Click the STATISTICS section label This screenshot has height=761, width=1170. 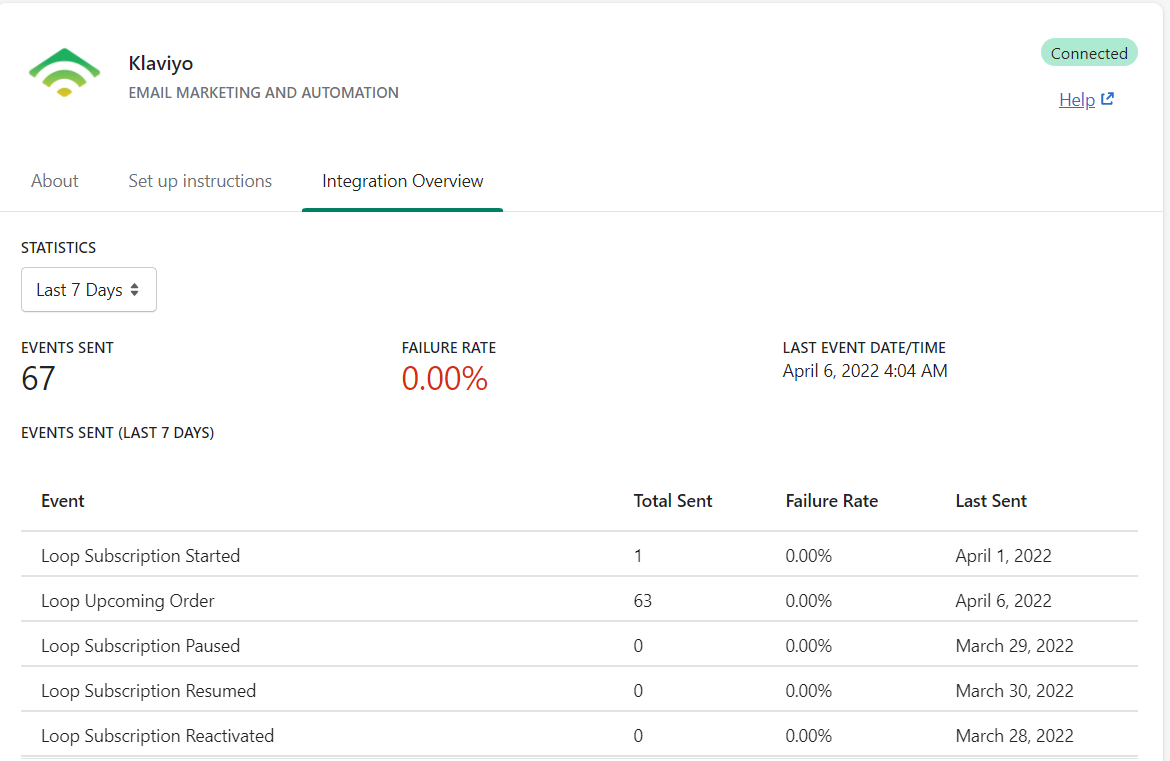[x=58, y=248]
